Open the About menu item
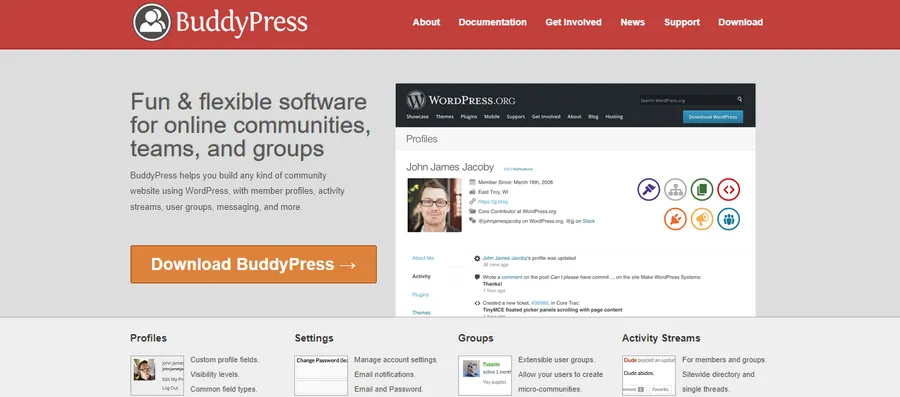Screen dimensions: 900x397 click(426, 22)
